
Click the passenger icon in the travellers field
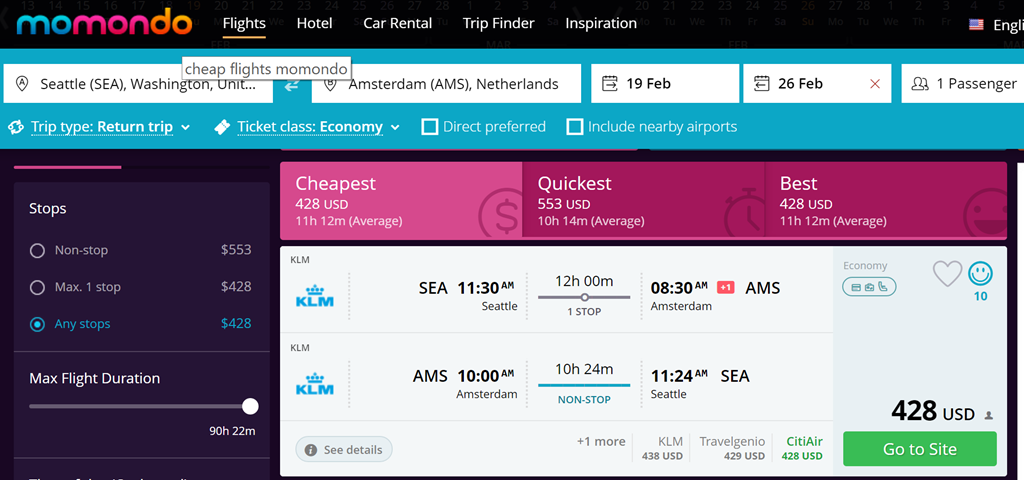[x=920, y=84]
